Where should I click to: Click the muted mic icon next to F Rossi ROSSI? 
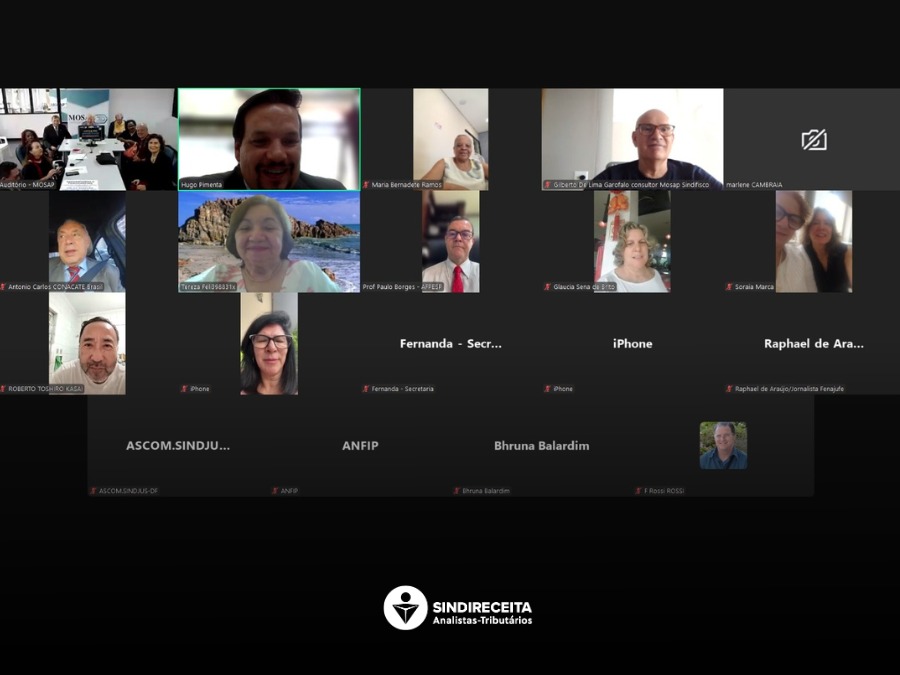(639, 491)
